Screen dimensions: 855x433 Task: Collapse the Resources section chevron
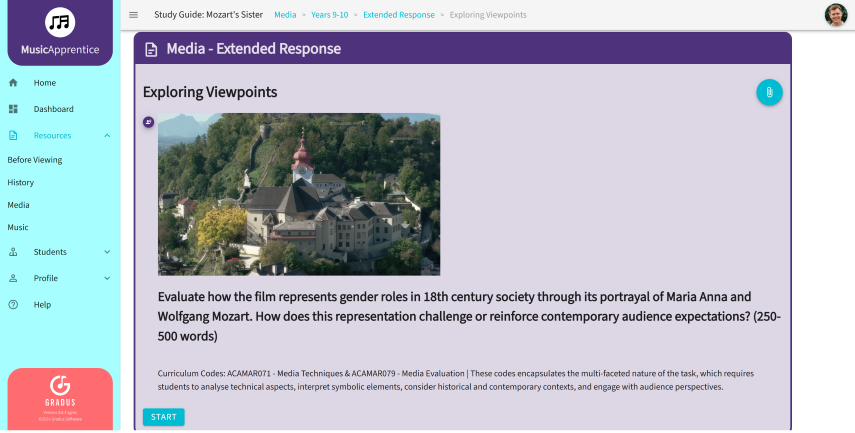(x=107, y=136)
